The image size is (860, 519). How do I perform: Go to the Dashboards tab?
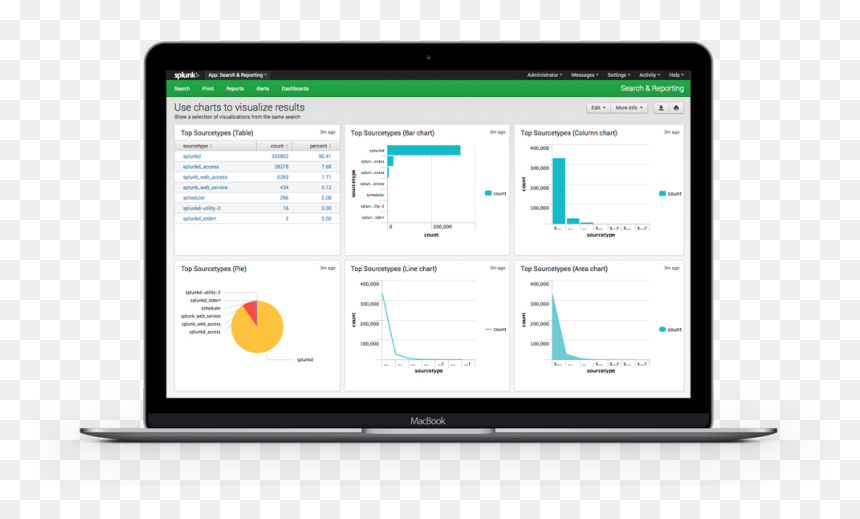coord(295,88)
